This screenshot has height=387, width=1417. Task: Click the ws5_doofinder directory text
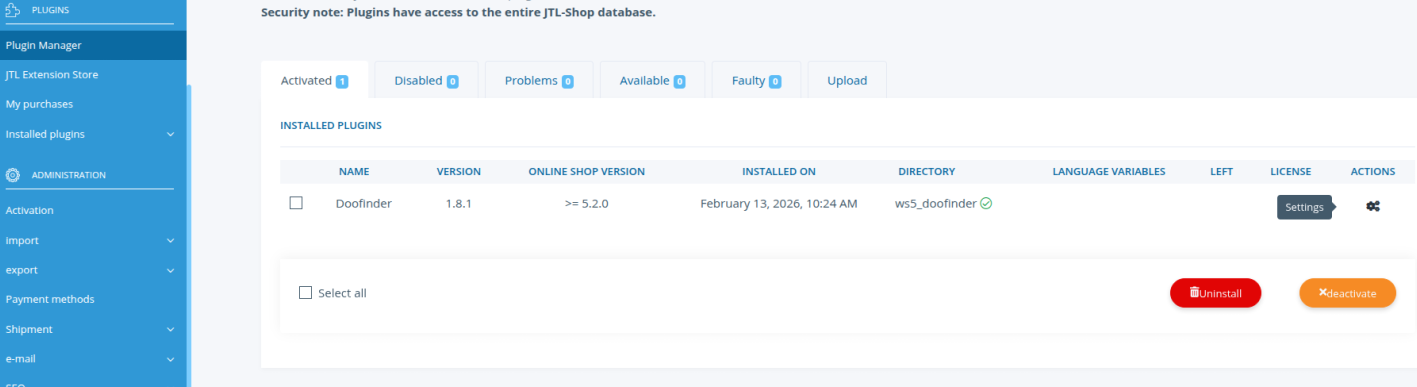pyautogui.click(x=936, y=203)
